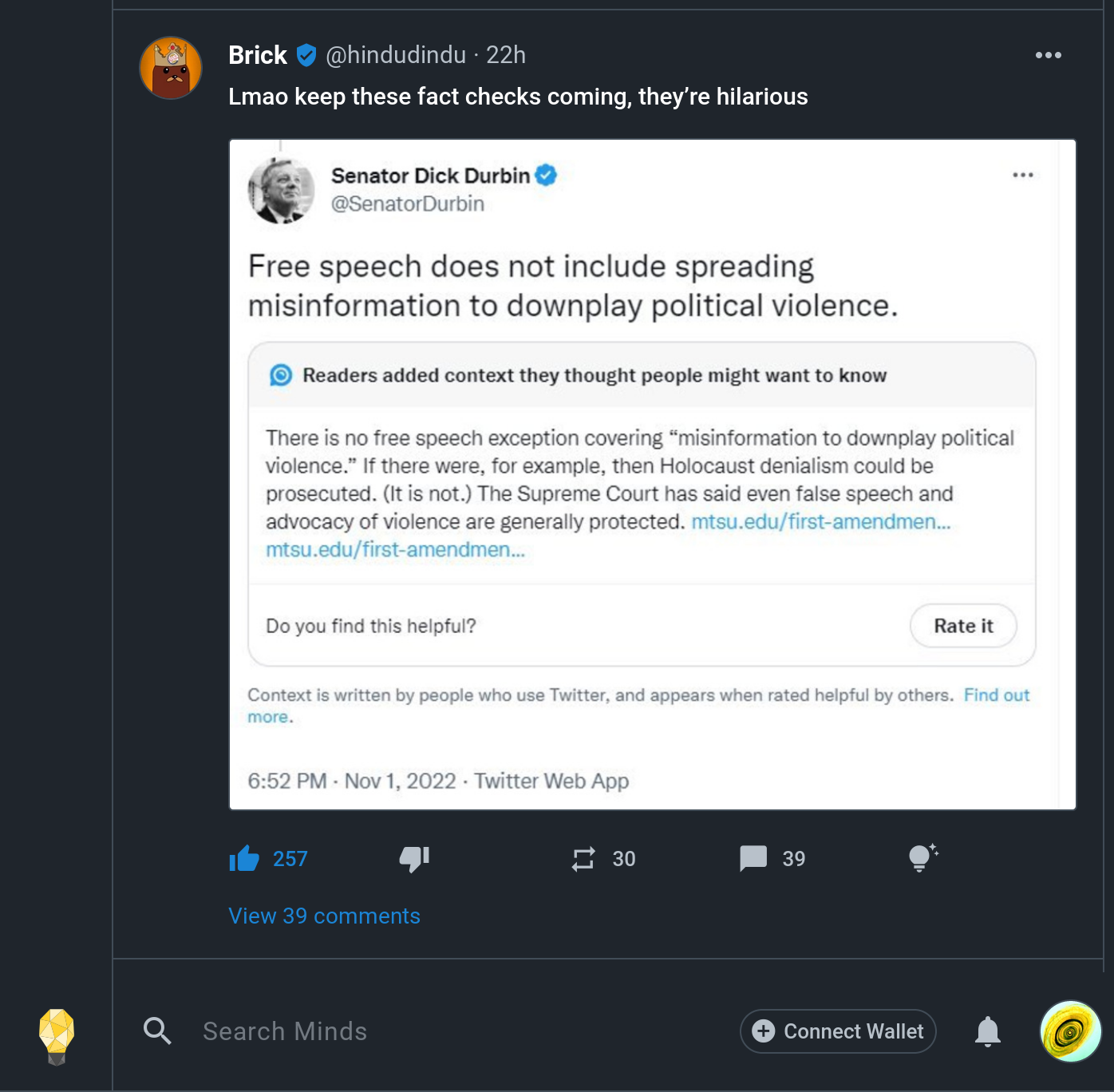Click the boost lightbulb icon on the post
The image size is (1114, 1092).
click(x=922, y=858)
